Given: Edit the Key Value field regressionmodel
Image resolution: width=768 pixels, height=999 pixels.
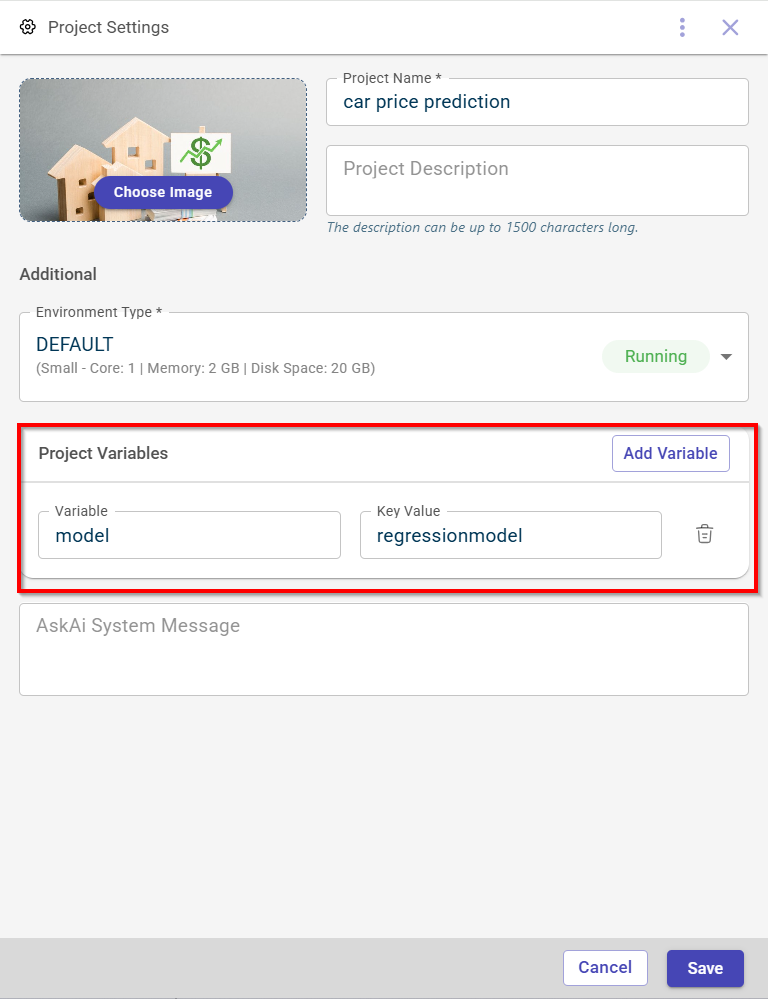Looking at the screenshot, I should [x=510, y=535].
